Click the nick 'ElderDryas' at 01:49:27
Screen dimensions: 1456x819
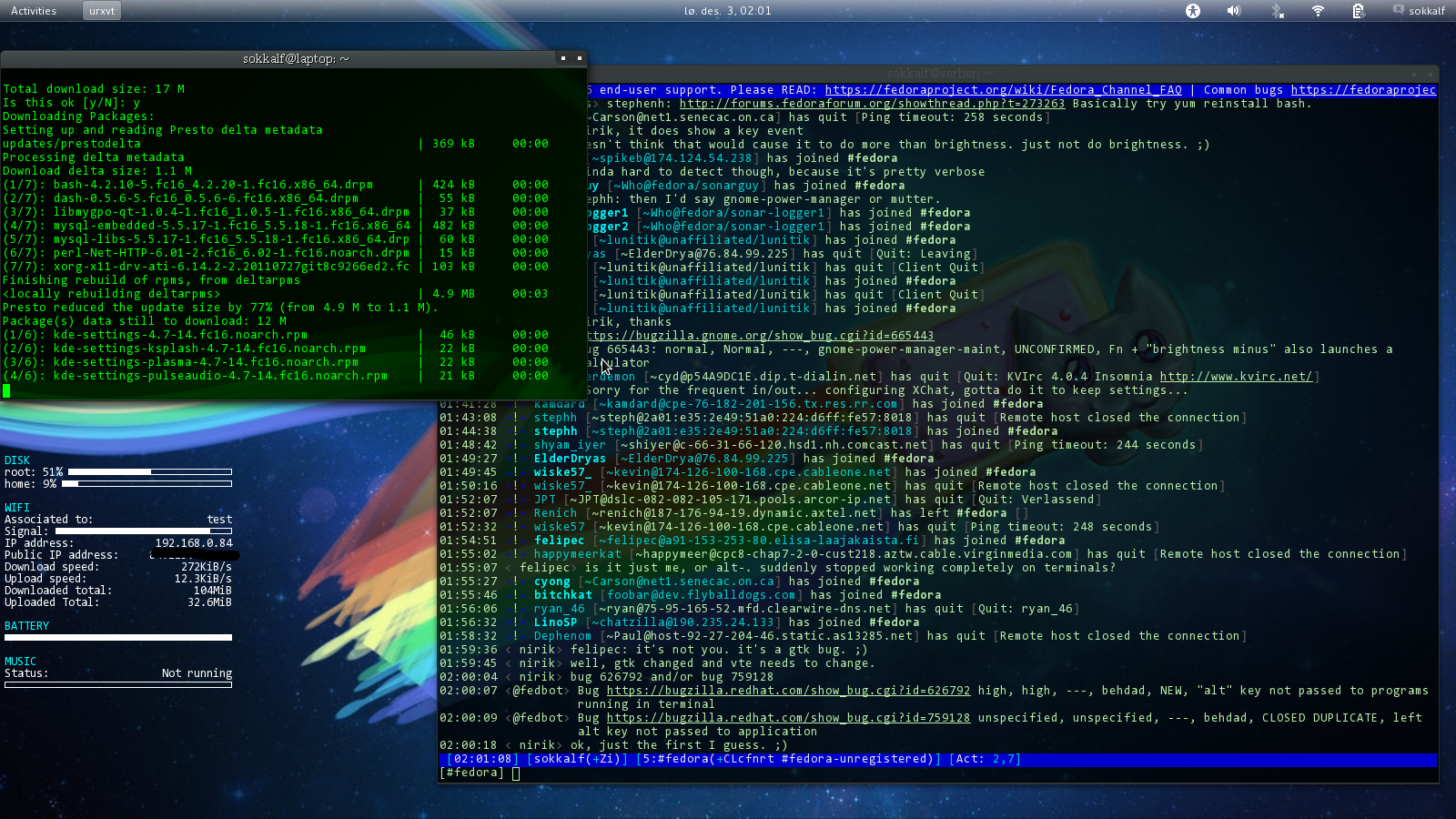570,459
